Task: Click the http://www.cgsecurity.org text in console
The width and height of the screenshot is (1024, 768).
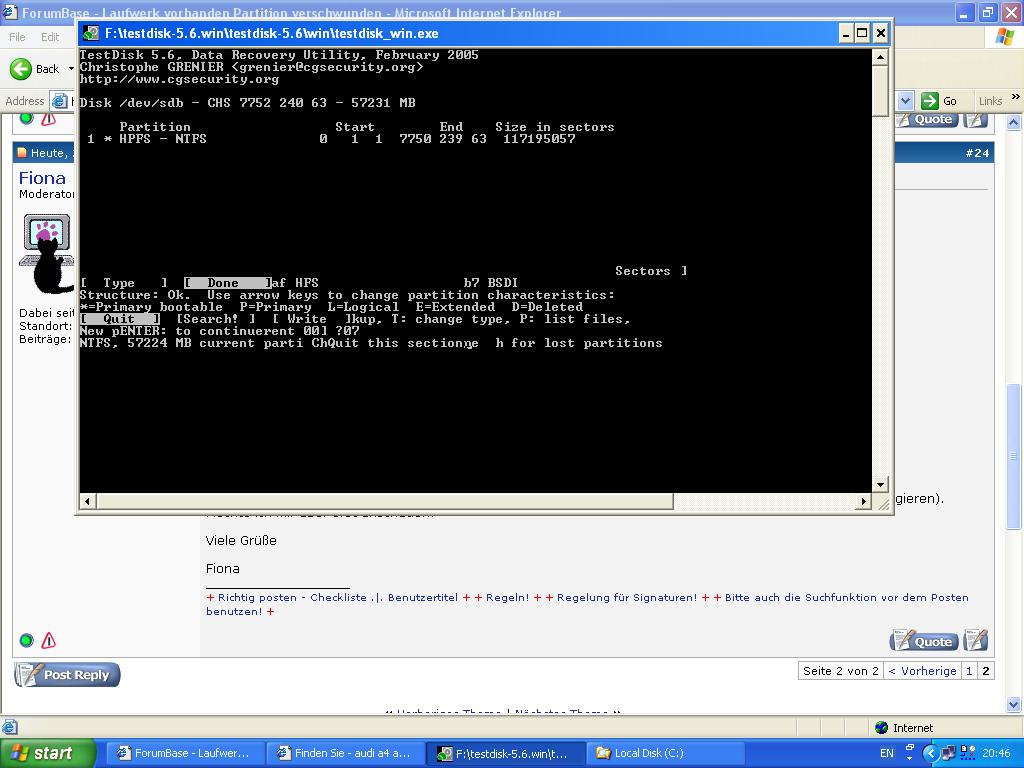Action: (179, 79)
